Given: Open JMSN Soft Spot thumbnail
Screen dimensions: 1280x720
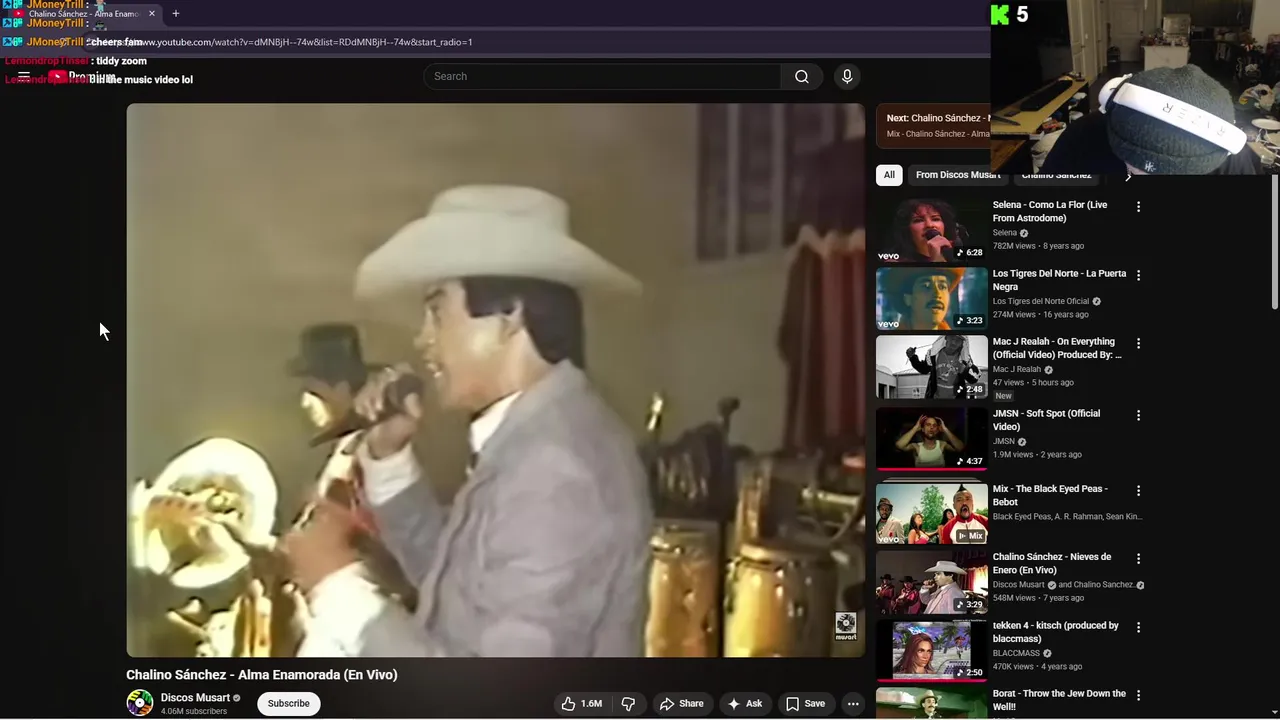Looking at the screenshot, I should 932,438.
